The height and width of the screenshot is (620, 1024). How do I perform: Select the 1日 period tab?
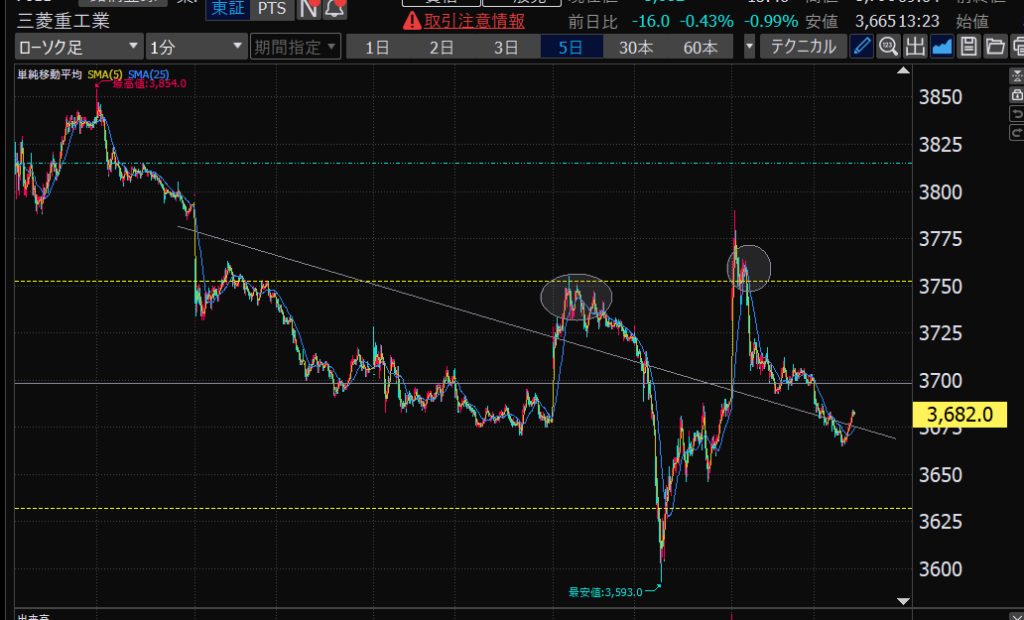click(x=378, y=46)
